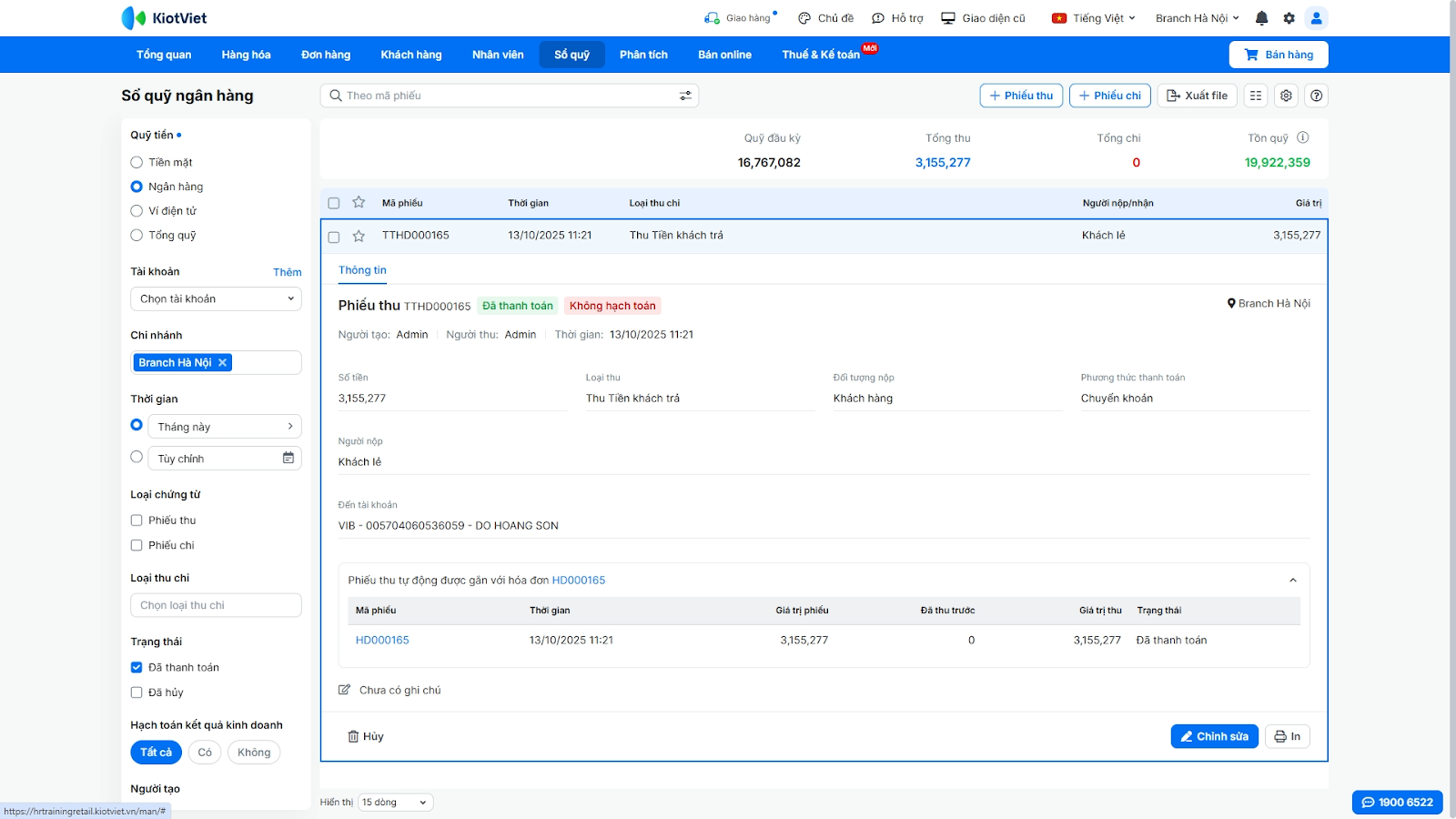Star the TTHD000165 voucher row

tap(359, 236)
